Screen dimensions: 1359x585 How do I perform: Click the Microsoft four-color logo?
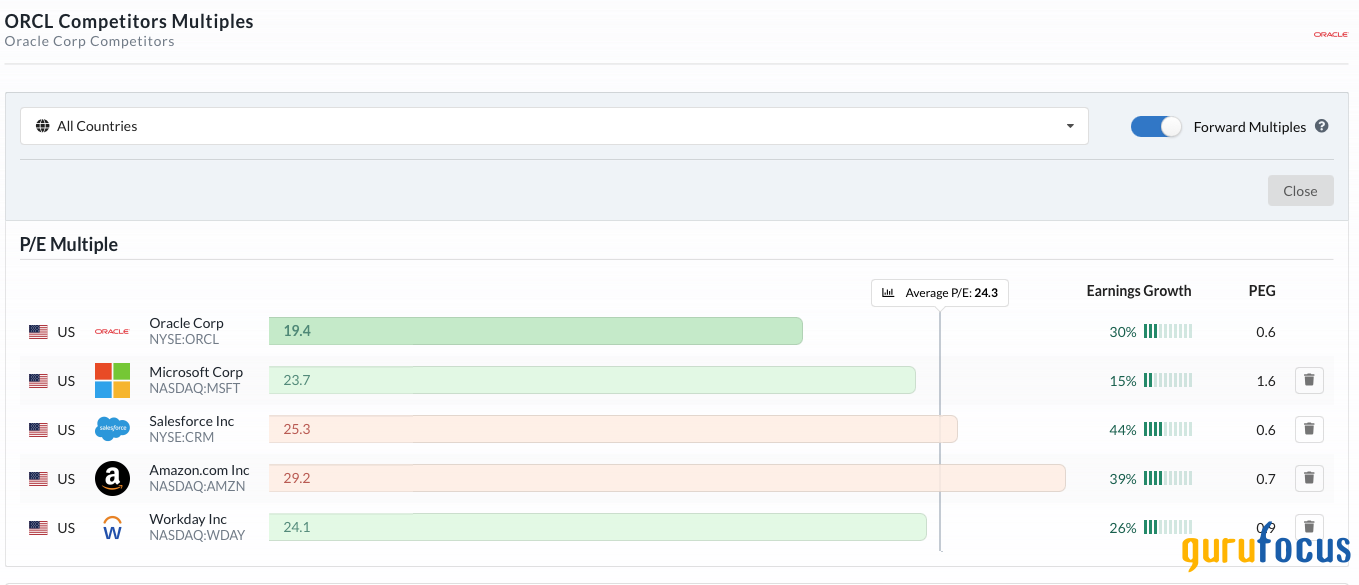(x=112, y=380)
